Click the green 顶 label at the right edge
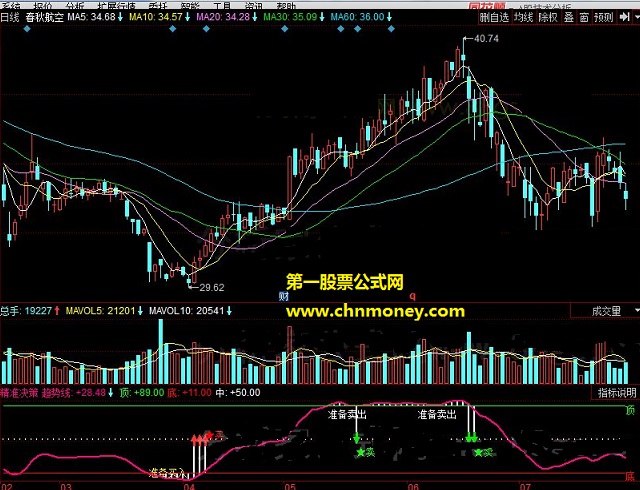The image size is (640, 490). tap(631, 411)
